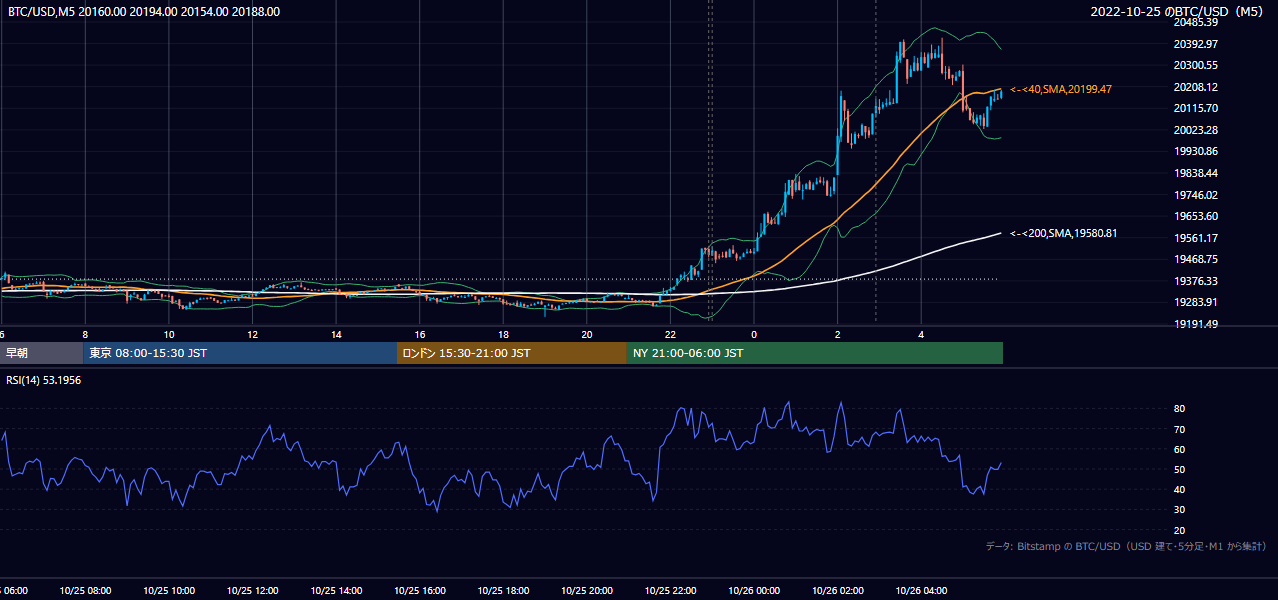Screen dimensions: 1278x600
Task: Select the 200 SMA label 19580.81
Action: click(x=1063, y=233)
